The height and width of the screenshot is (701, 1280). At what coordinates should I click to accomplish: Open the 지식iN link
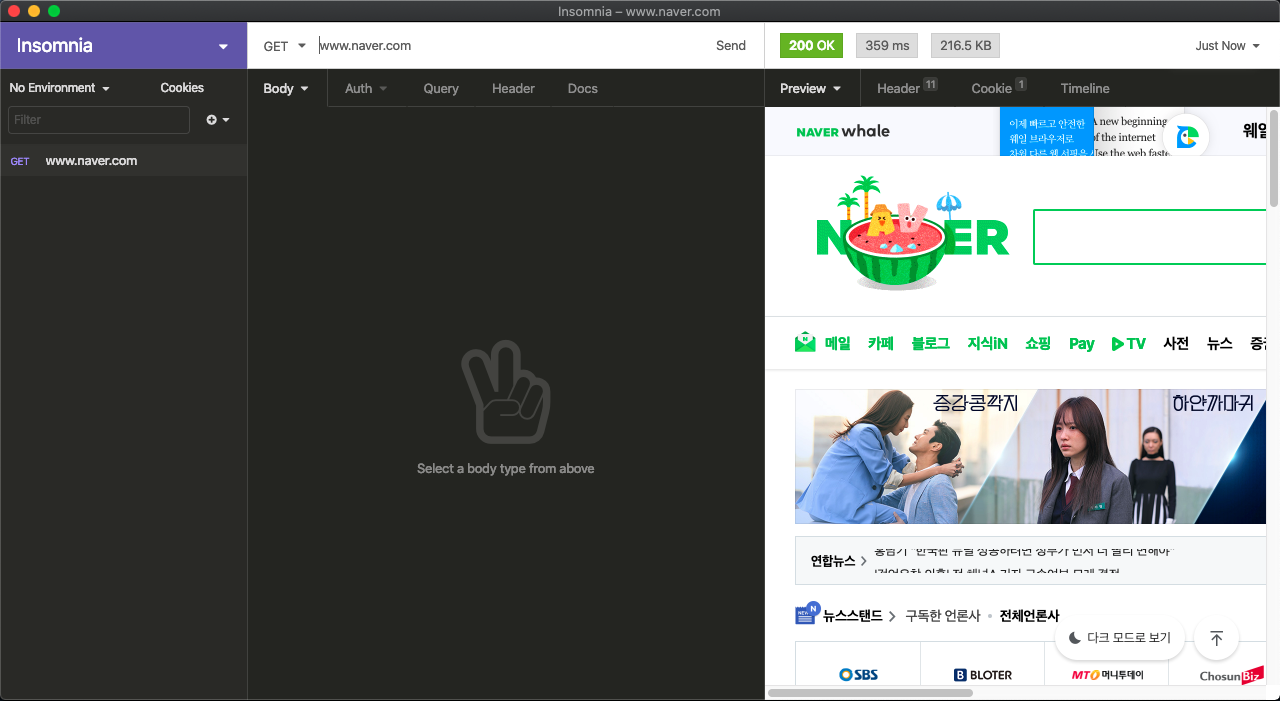(987, 343)
